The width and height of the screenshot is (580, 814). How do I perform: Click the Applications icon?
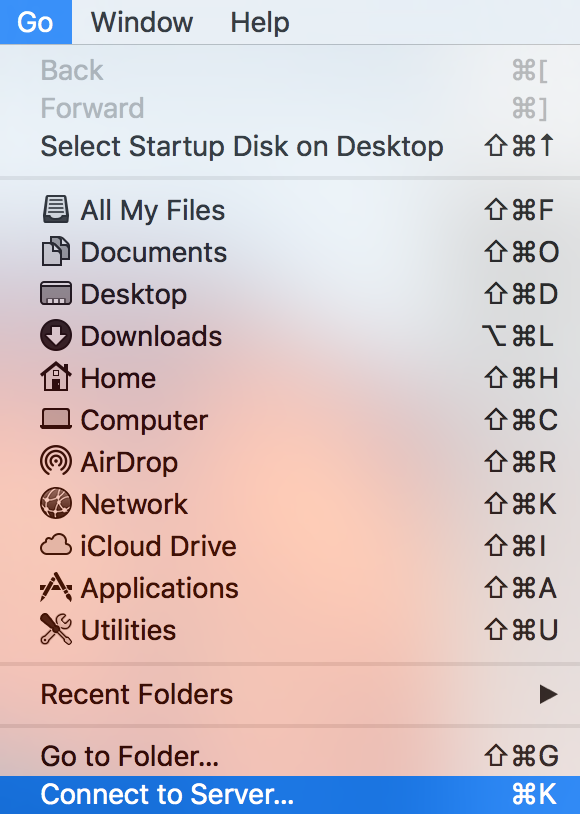pyautogui.click(x=55, y=588)
